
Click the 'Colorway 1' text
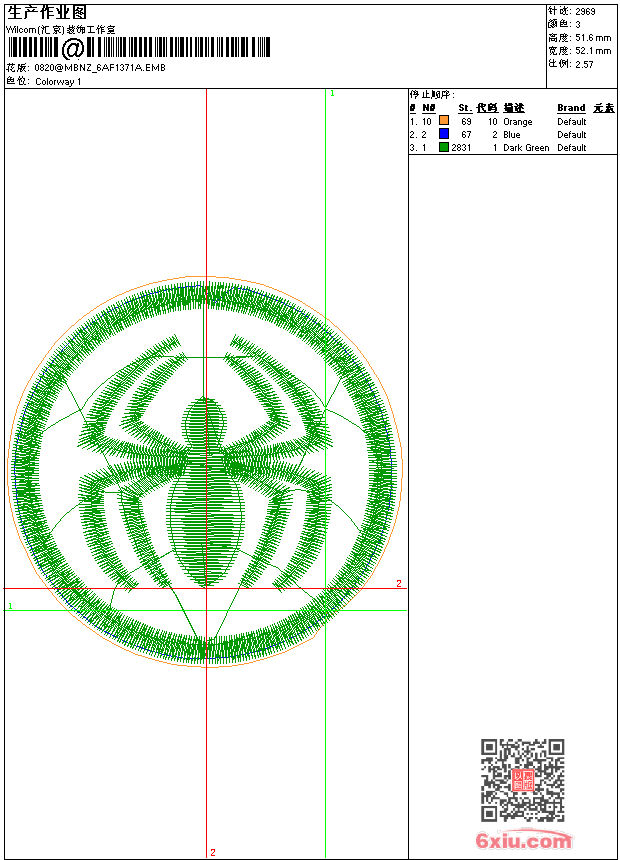(58, 82)
